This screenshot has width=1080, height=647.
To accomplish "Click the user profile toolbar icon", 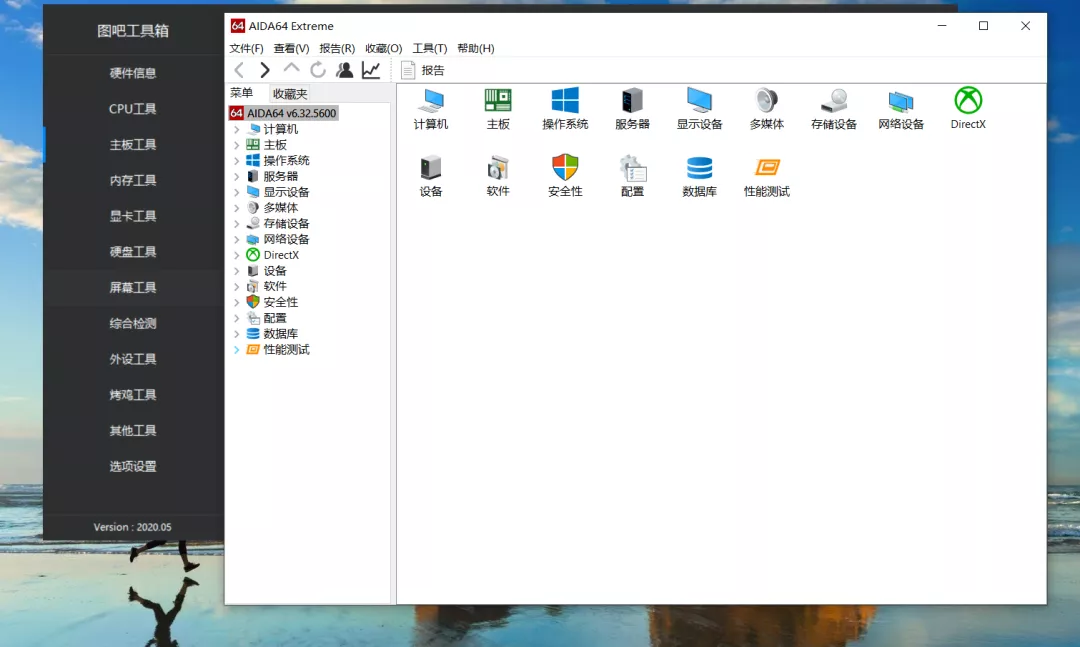I will coord(344,70).
